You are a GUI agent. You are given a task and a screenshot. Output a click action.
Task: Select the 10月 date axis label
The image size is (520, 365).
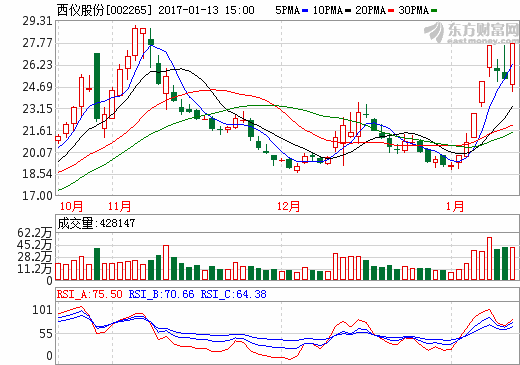71,206
